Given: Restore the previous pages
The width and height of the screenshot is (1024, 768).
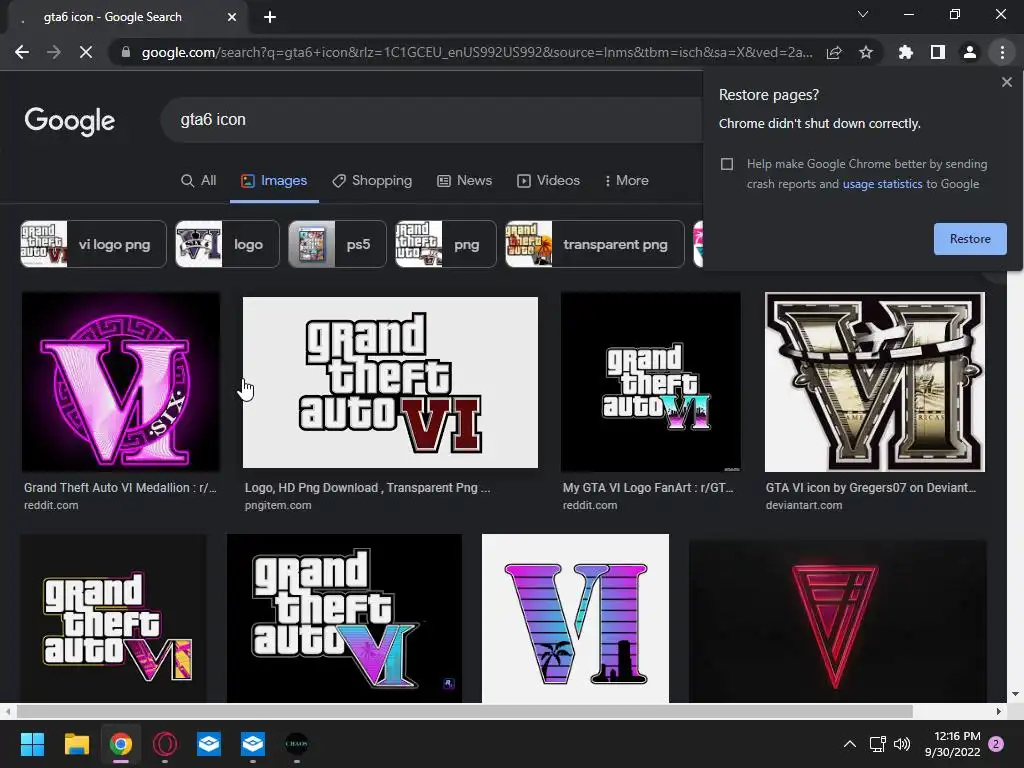Looking at the screenshot, I should click(x=970, y=239).
